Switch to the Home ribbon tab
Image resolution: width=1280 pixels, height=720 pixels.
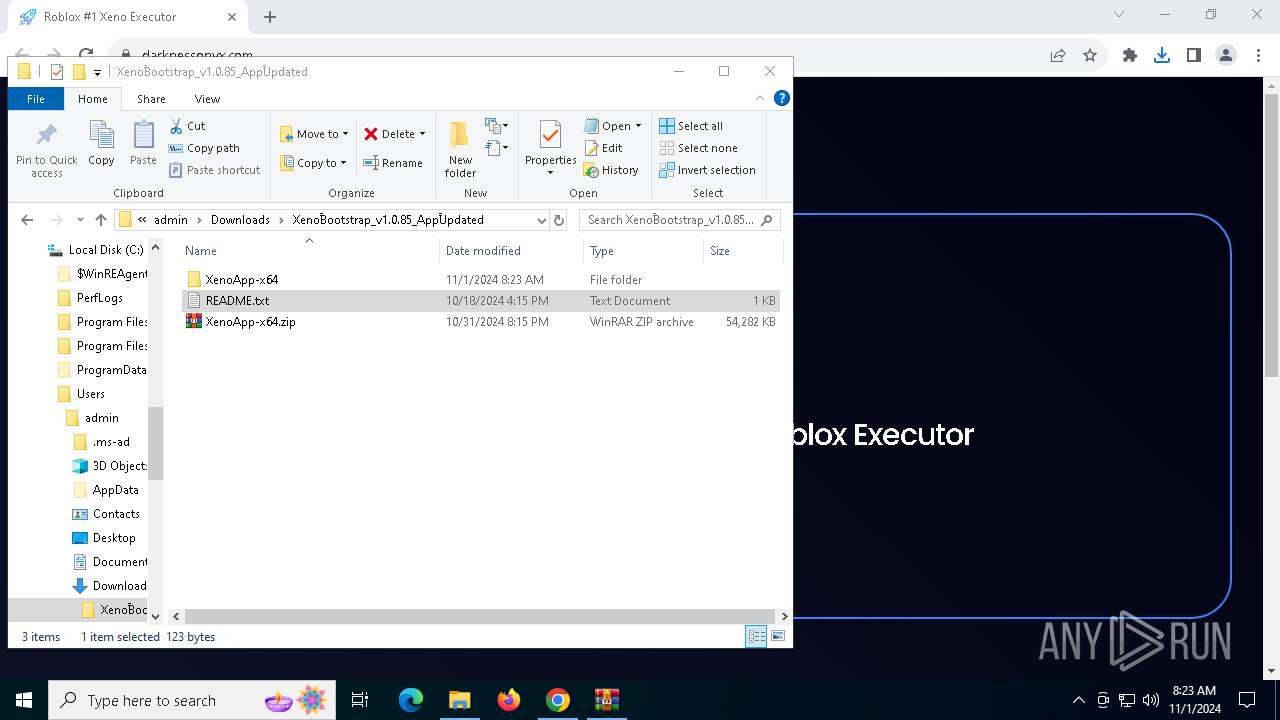point(93,99)
